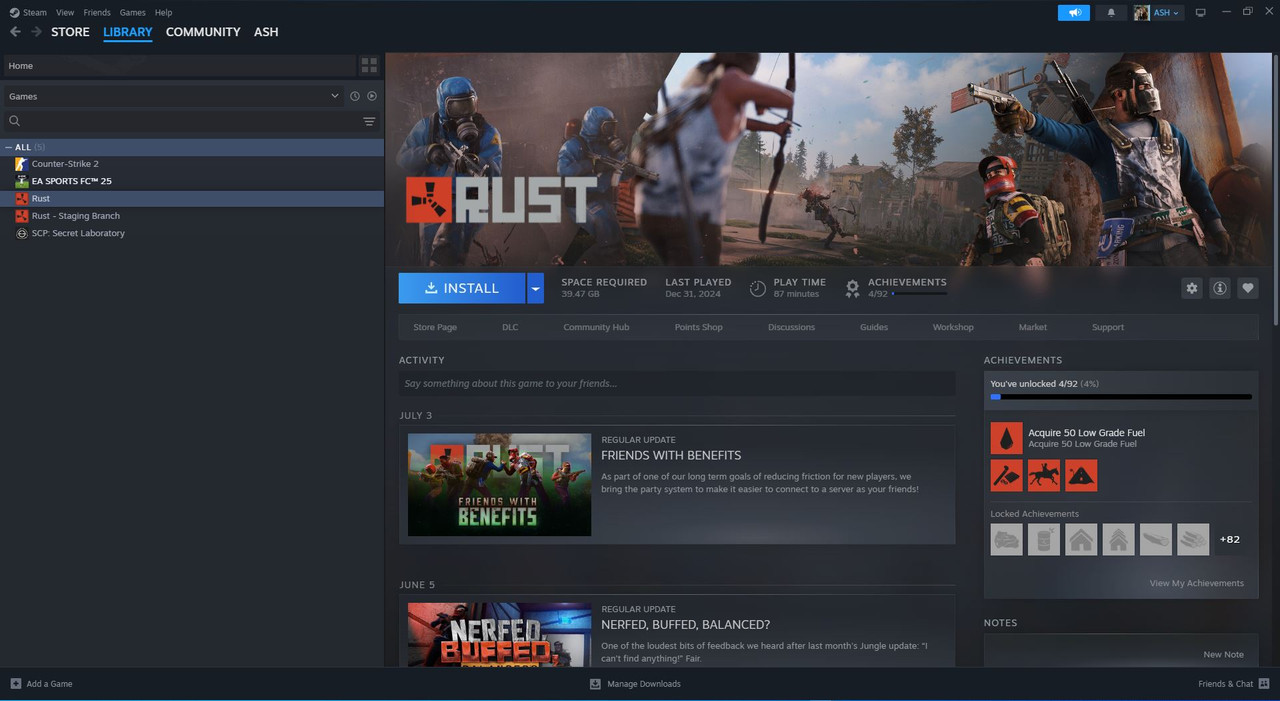The width and height of the screenshot is (1280, 701).
Task: Open Rust Community Hub link
Action: (596, 327)
